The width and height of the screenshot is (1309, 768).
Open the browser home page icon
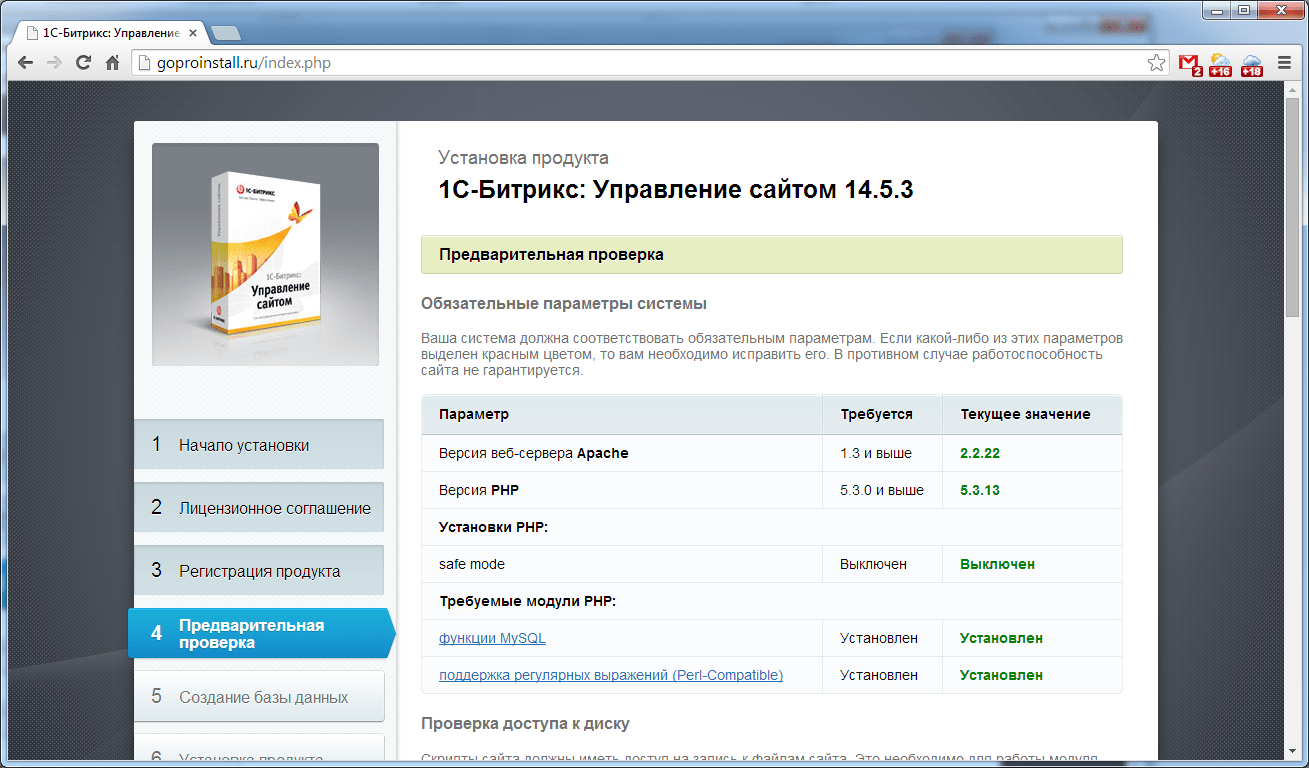coord(113,63)
